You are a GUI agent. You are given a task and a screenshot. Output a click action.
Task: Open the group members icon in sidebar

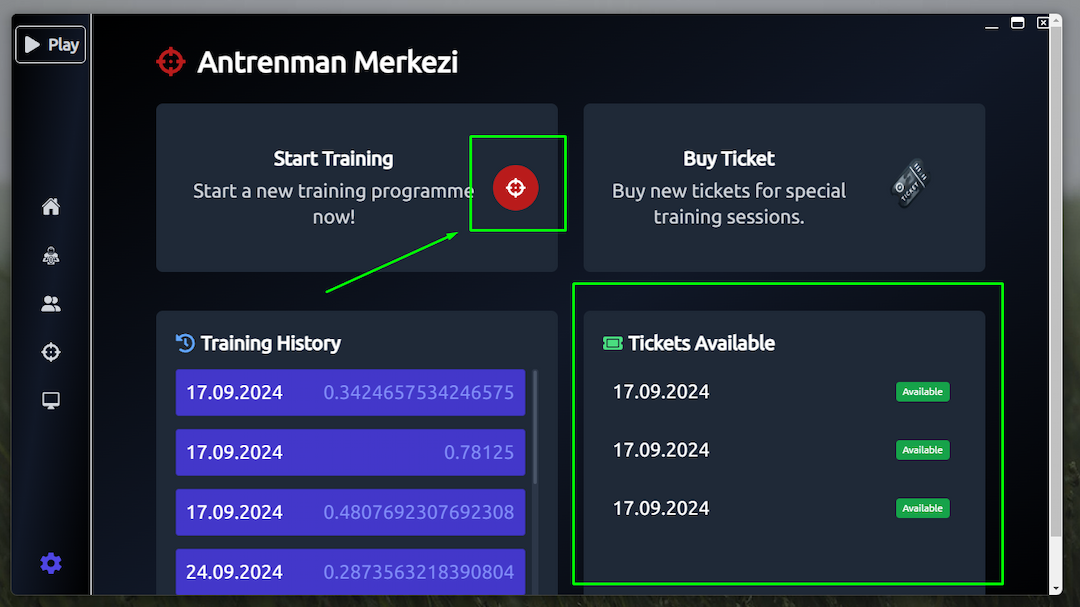click(51, 304)
